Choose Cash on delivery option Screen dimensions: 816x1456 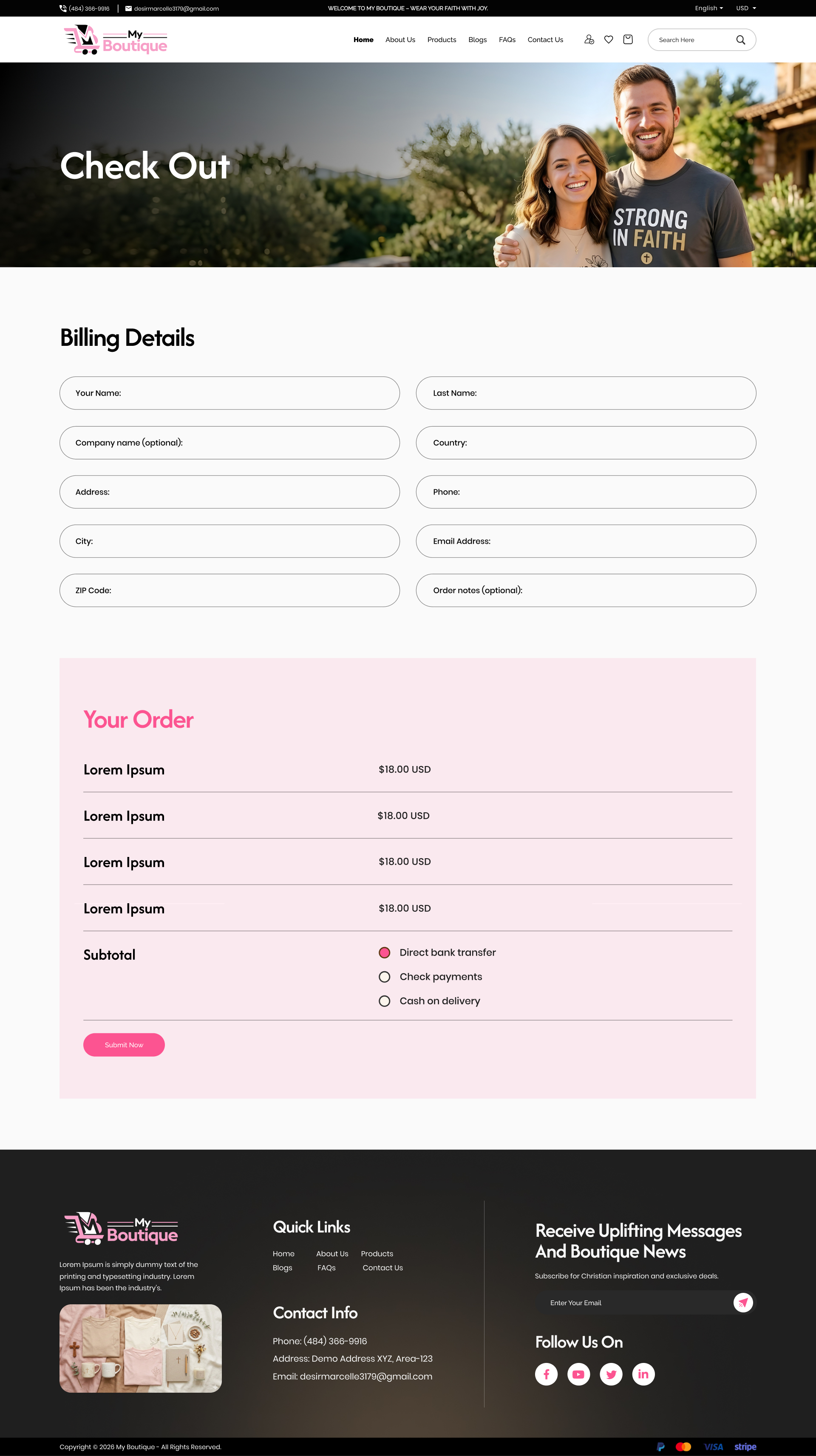click(385, 1001)
